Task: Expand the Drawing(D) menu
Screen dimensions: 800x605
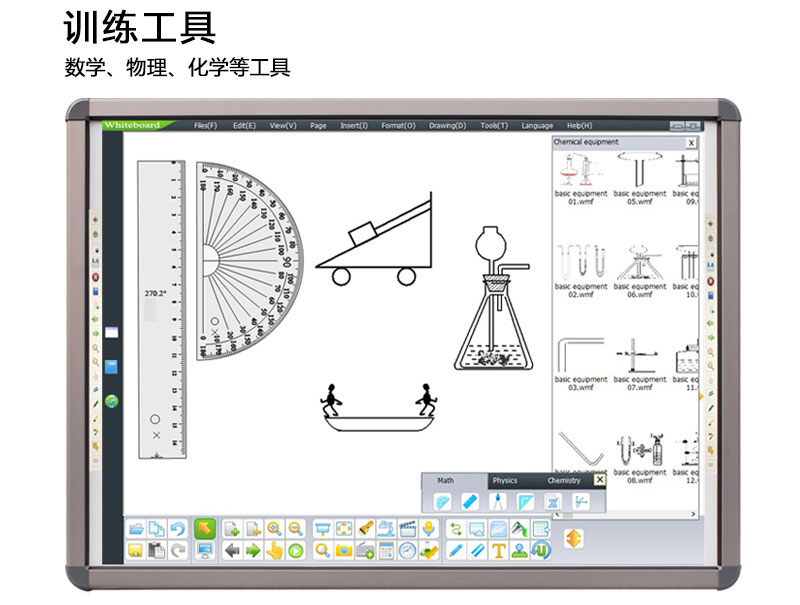Action: pyautogui.click(x=447, y=125)
